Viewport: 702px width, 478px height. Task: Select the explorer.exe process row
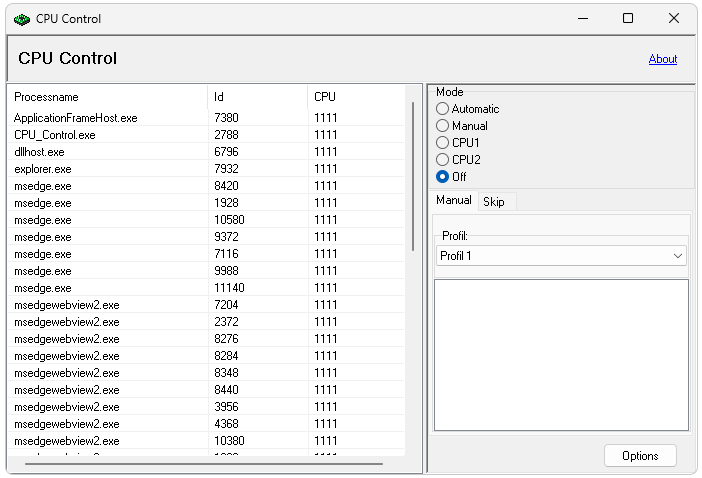[x=43, y=169]
